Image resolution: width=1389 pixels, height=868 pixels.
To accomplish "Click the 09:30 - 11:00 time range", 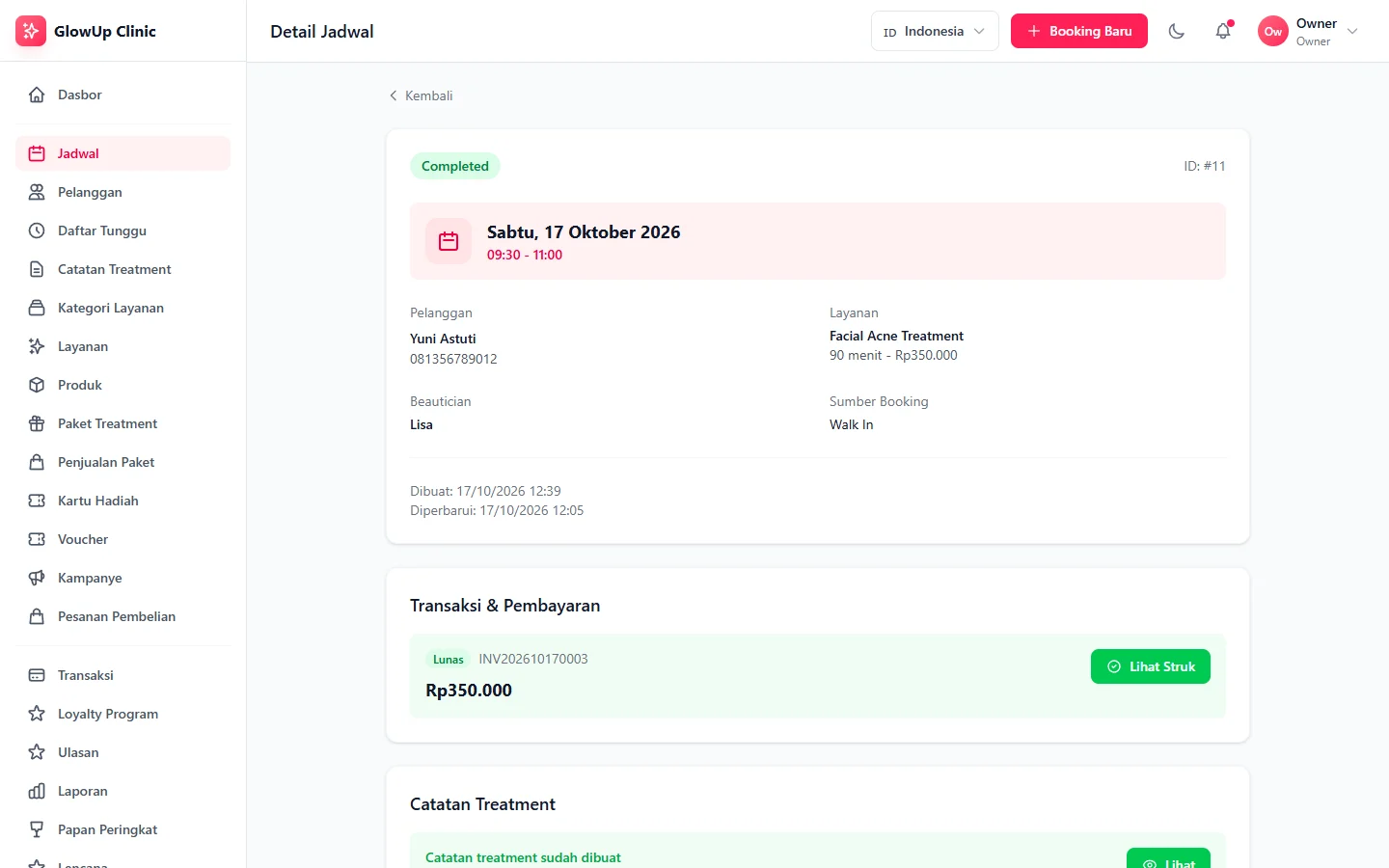I will coord(525,255).
